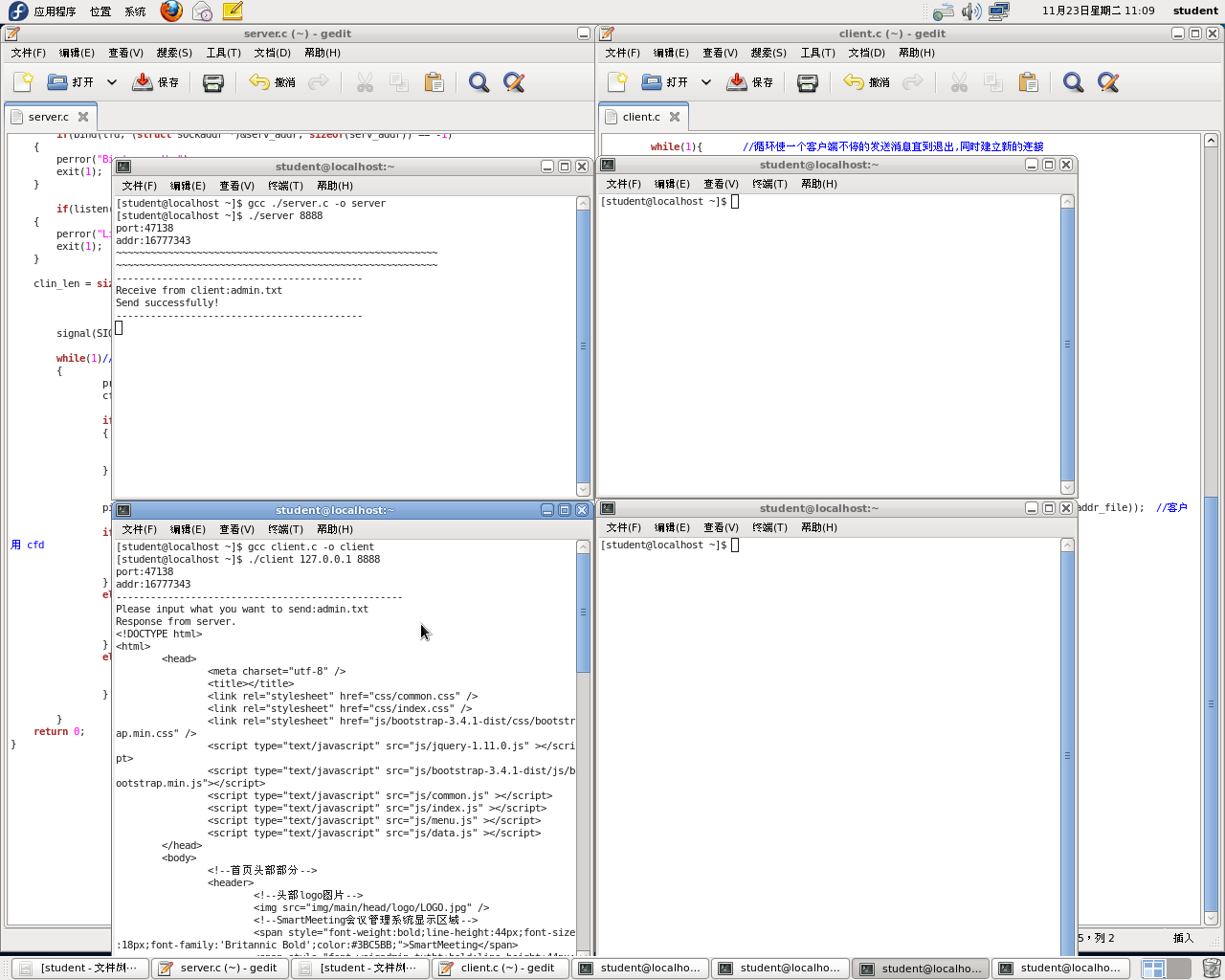
Task: Expand the recent files arrow in server.c gedit
Action: (x=112, y=82)
